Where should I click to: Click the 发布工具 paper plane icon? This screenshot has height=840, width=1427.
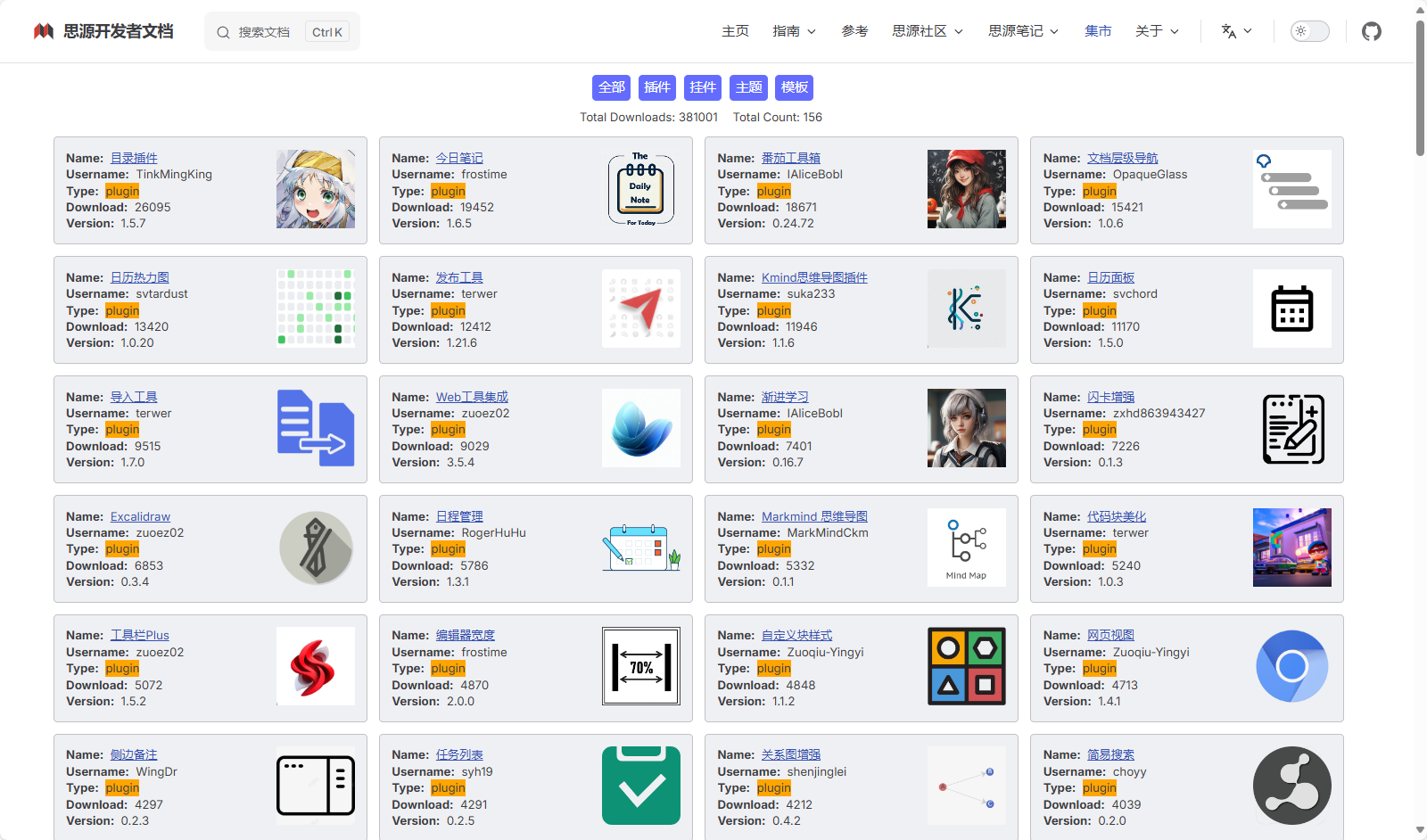[x=641, y=309]
